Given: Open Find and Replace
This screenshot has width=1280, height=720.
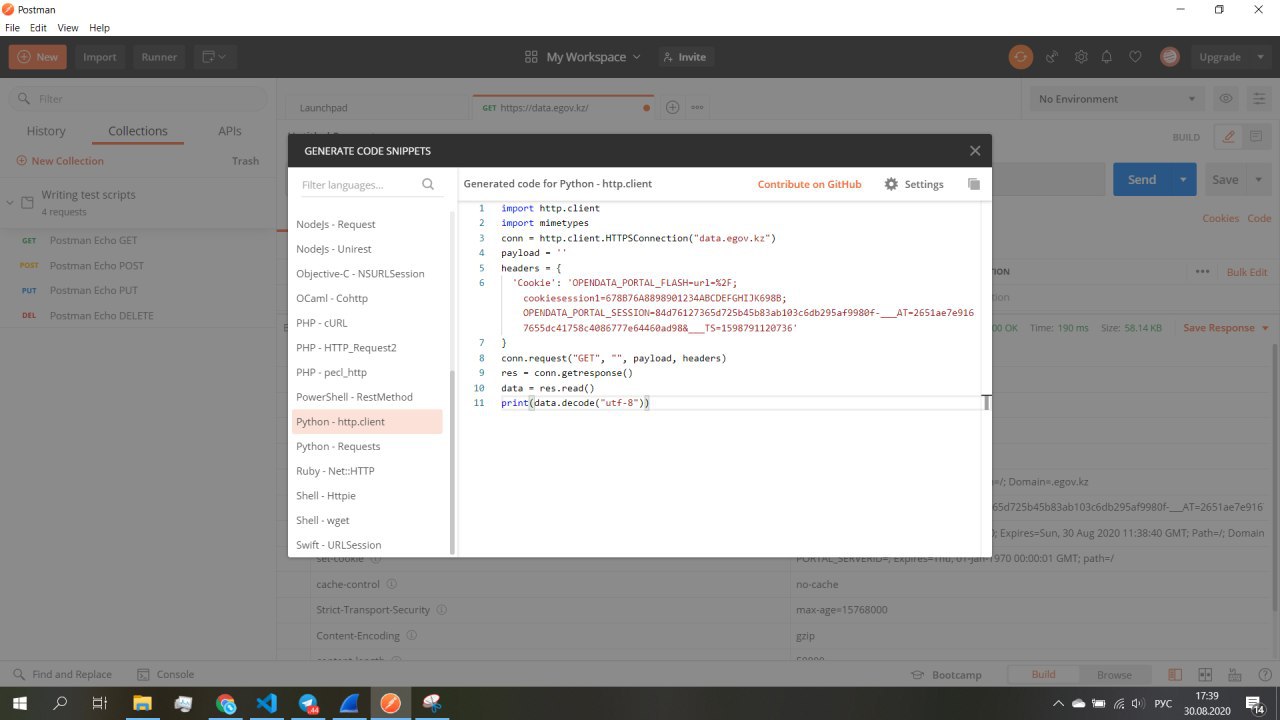Looking at the screenshot, I should [x=62, y=674].
